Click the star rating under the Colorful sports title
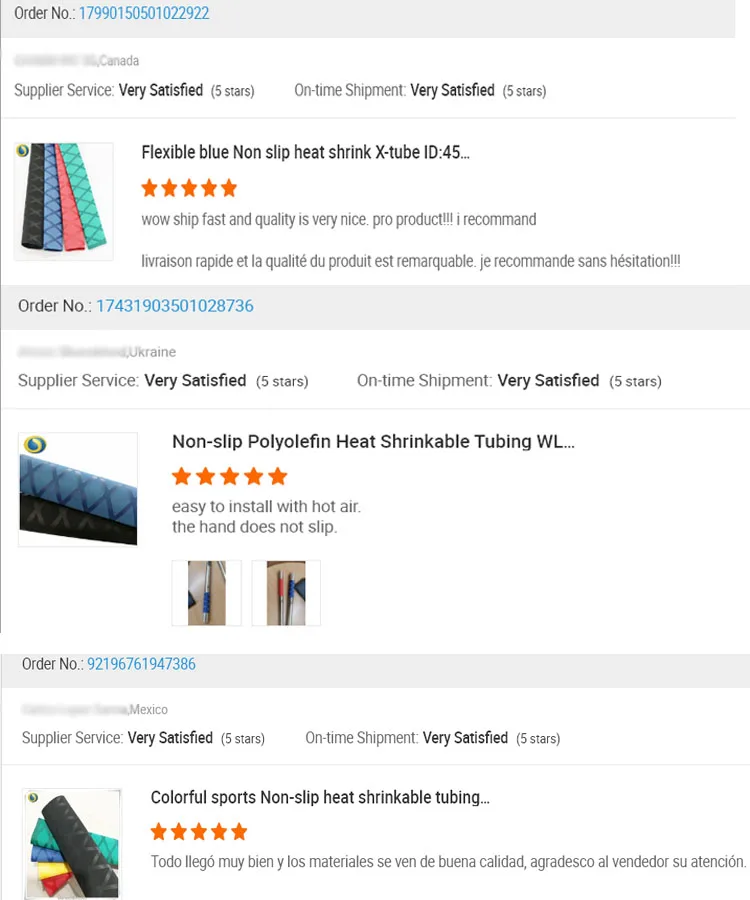Viewport: 750px width, 900px height. [x=198, y=832]
